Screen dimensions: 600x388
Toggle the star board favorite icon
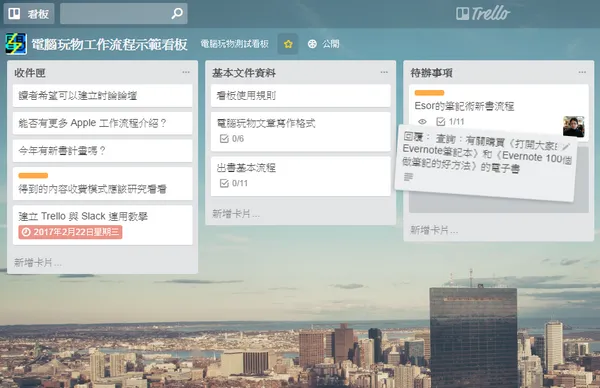(288, 44)
